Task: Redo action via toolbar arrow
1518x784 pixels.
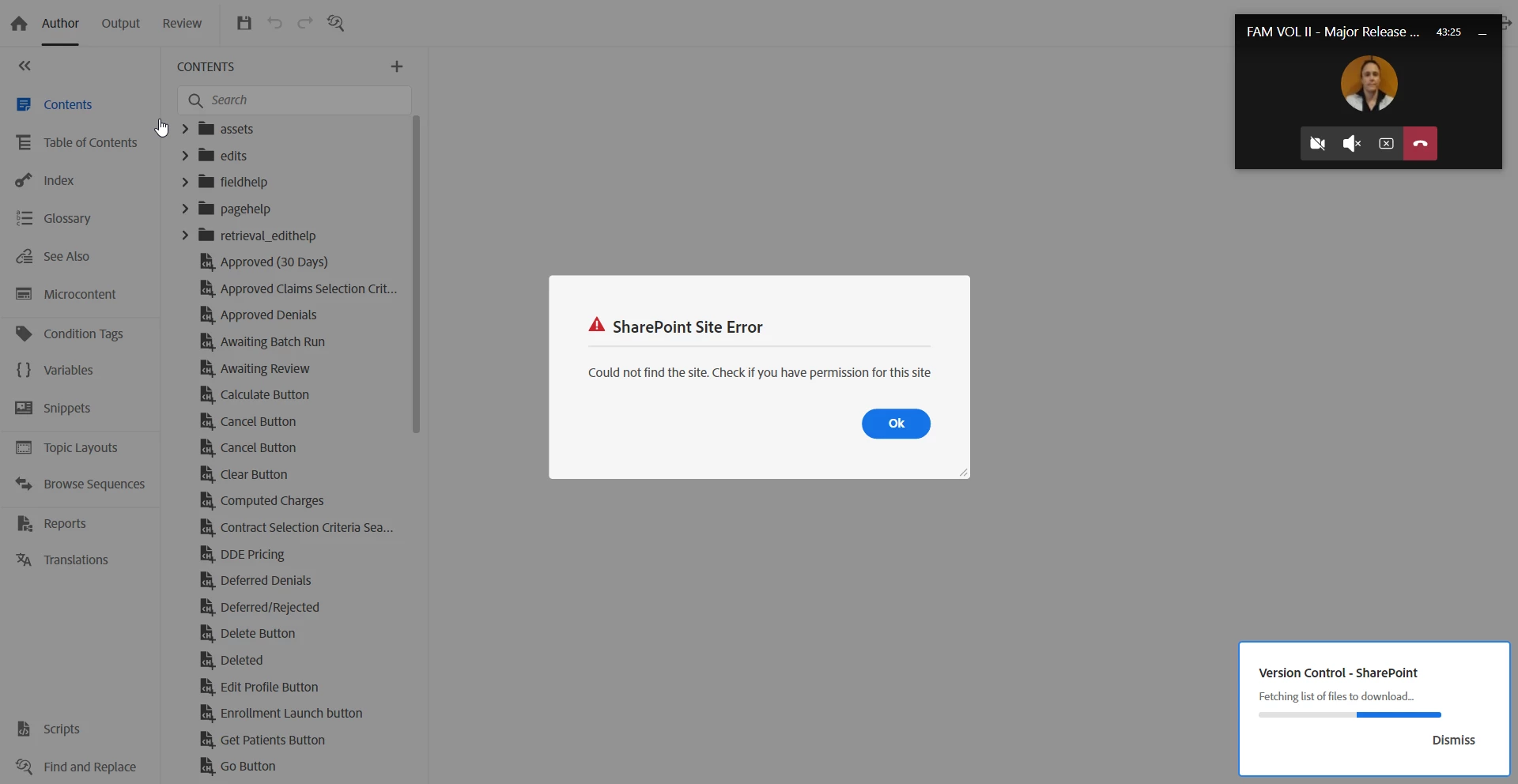Action: [x=305, y=23]
